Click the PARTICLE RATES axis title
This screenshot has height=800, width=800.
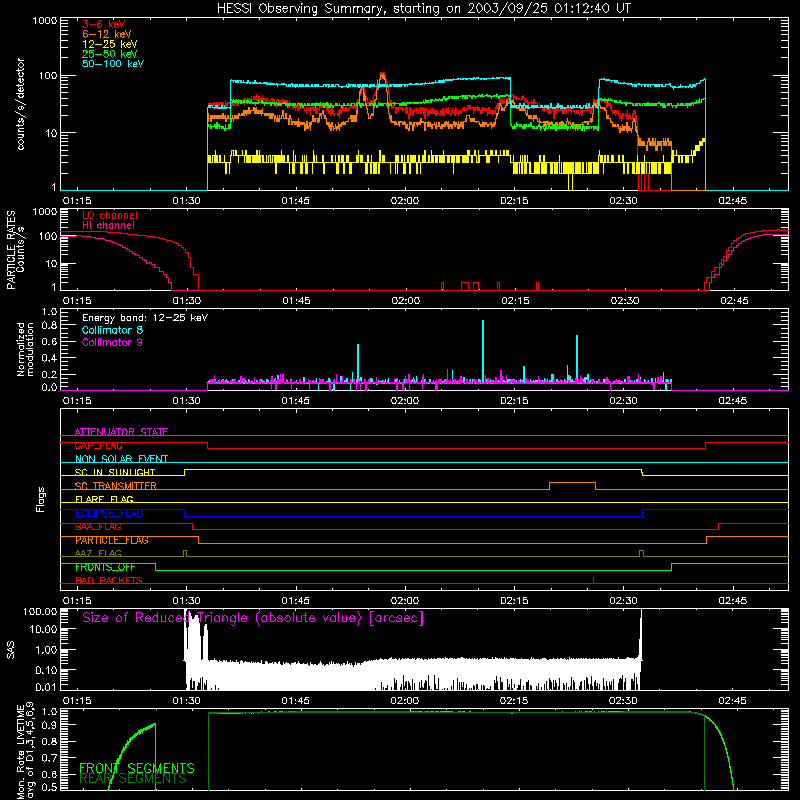(11, 250)
